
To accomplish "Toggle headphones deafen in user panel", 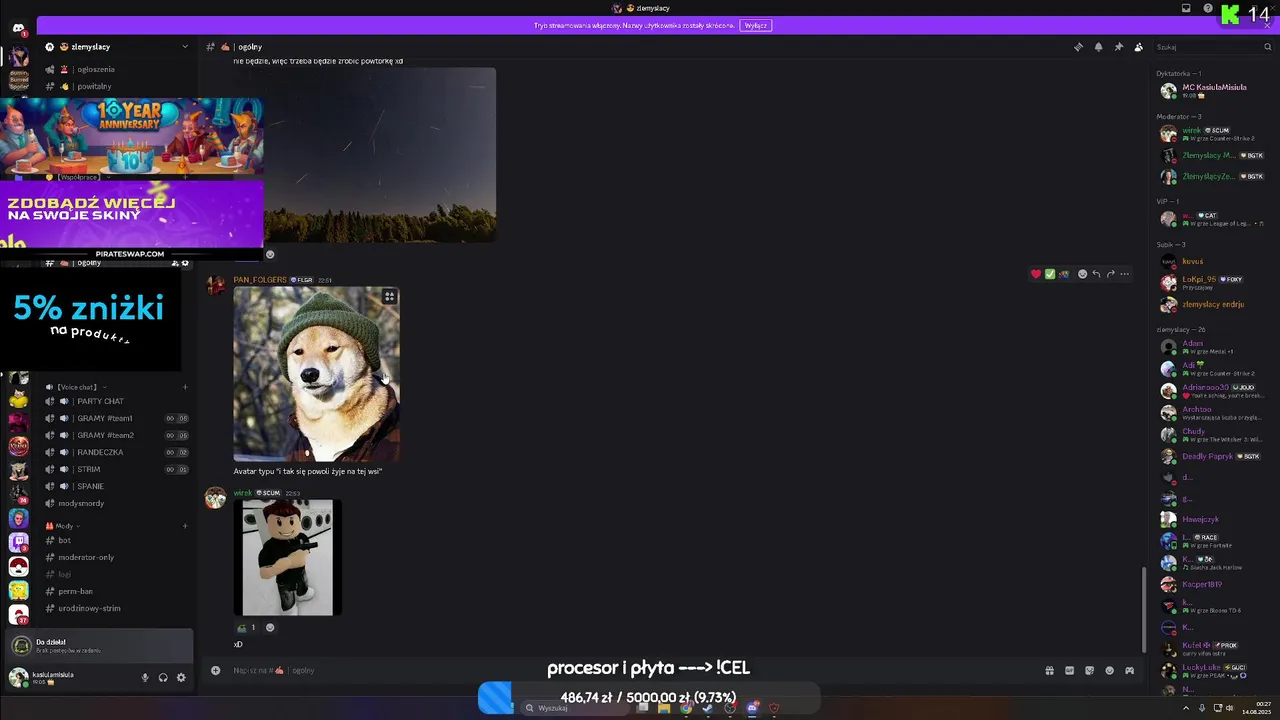I will click(163, 677).
